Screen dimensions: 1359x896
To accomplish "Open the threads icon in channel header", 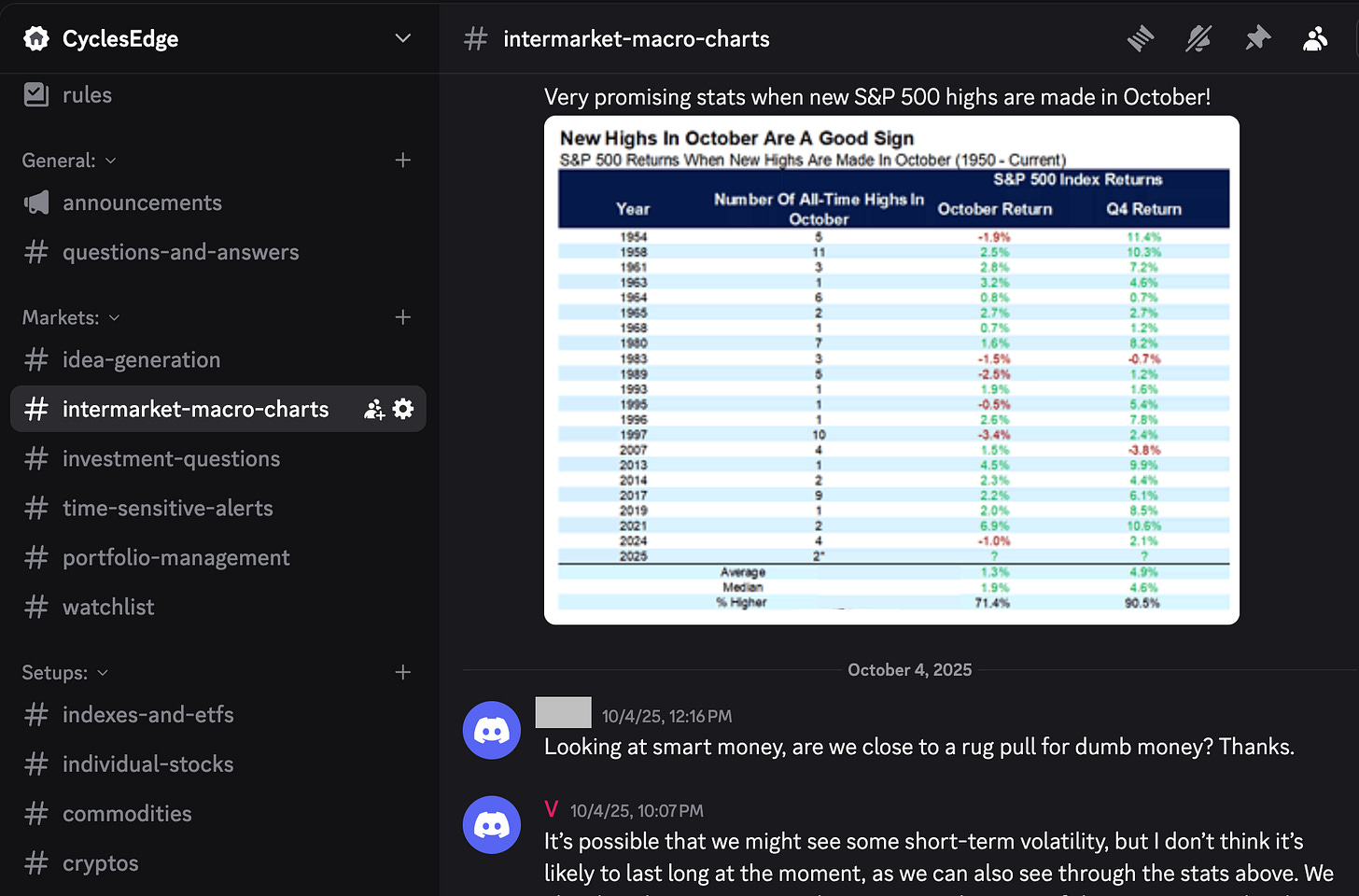I will tap(1141, 38).
